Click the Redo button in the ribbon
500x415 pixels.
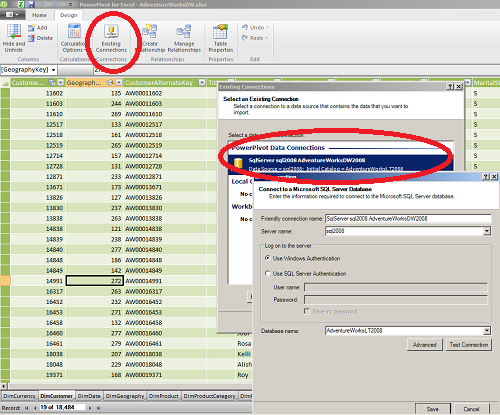click(255, 38)
